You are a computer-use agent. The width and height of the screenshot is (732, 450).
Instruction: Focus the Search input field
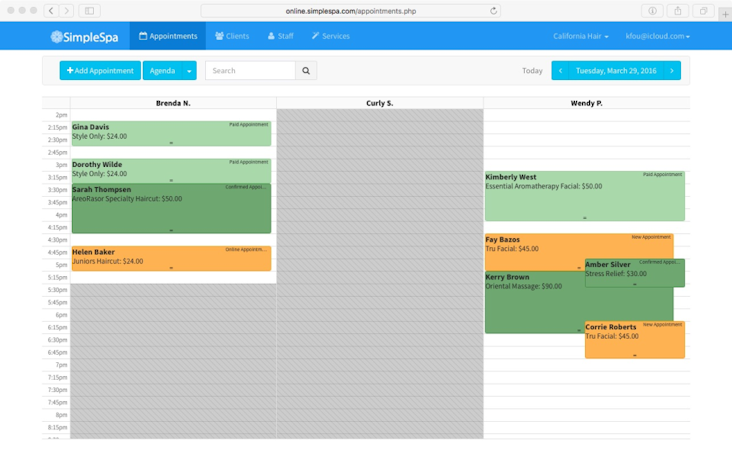point(250,70)
